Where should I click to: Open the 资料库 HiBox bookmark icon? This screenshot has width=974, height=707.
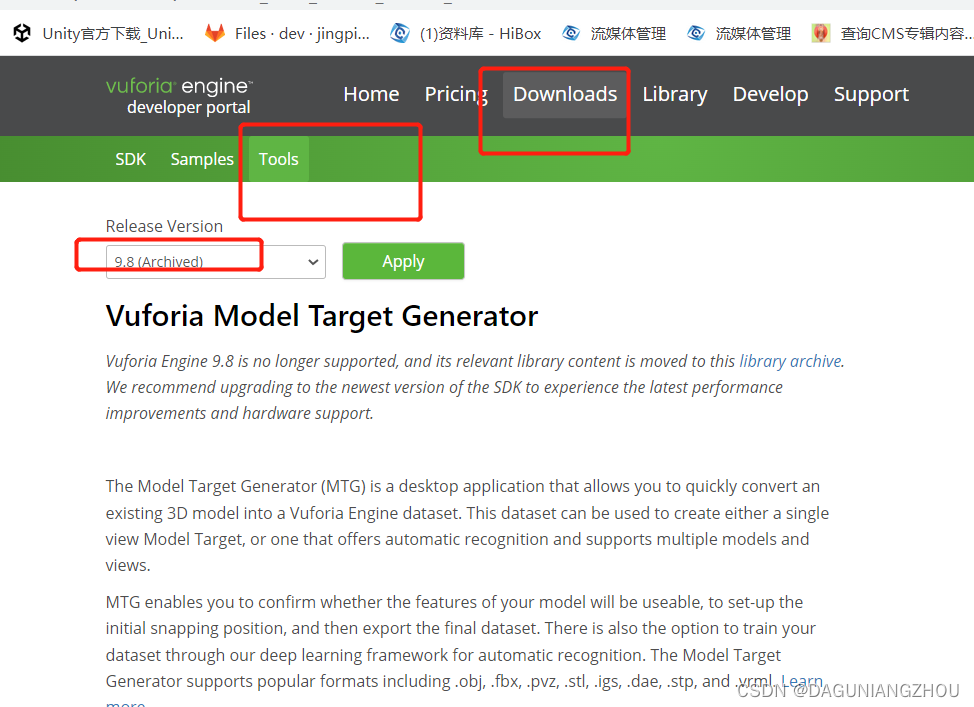[x=400, y=33]
